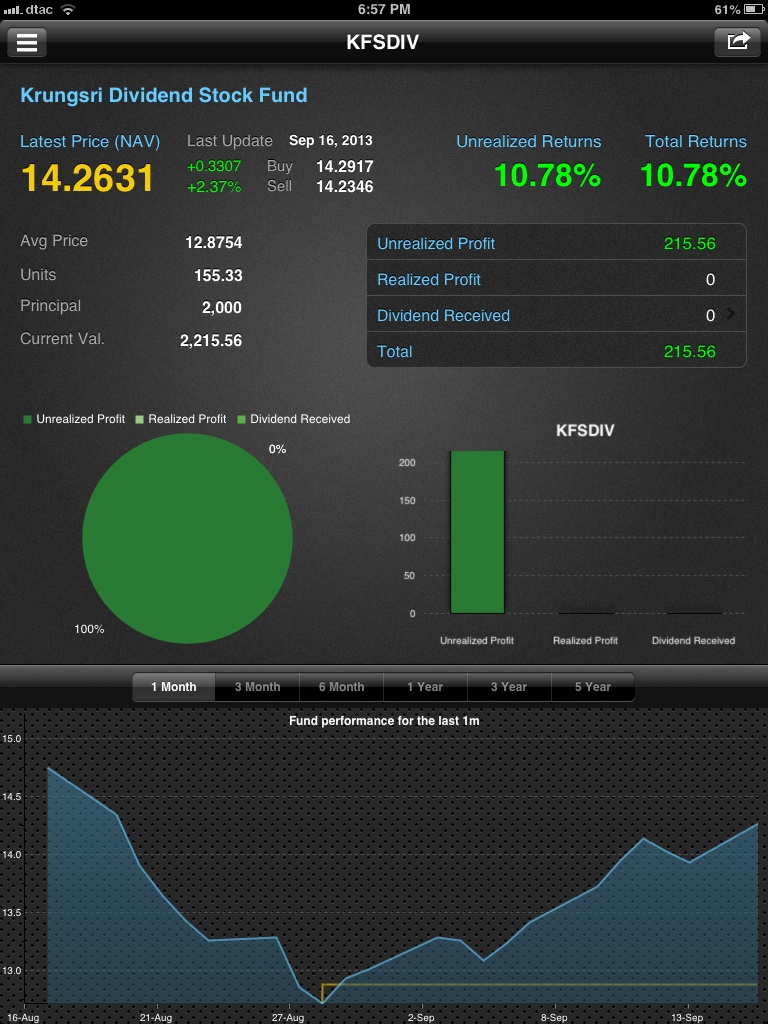Image resolution: width=768 pixels, height=1024 pixels.
Task: Tap the cellular signal bars
Action: 12,10
